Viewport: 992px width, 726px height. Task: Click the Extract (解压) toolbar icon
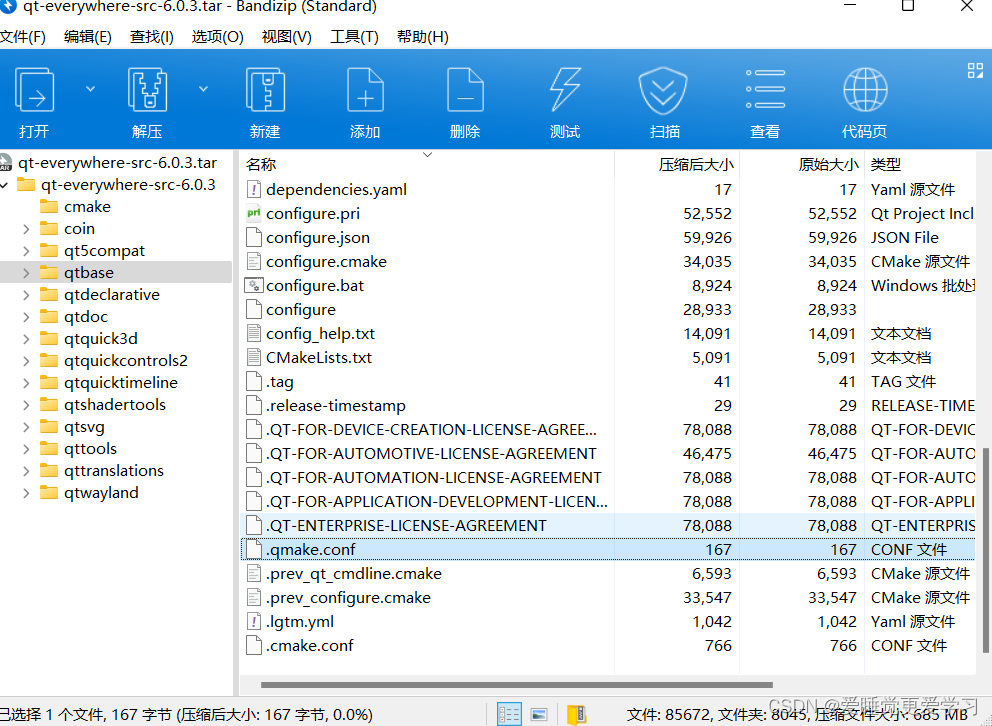pyautogui.click(x=147, y=90)
